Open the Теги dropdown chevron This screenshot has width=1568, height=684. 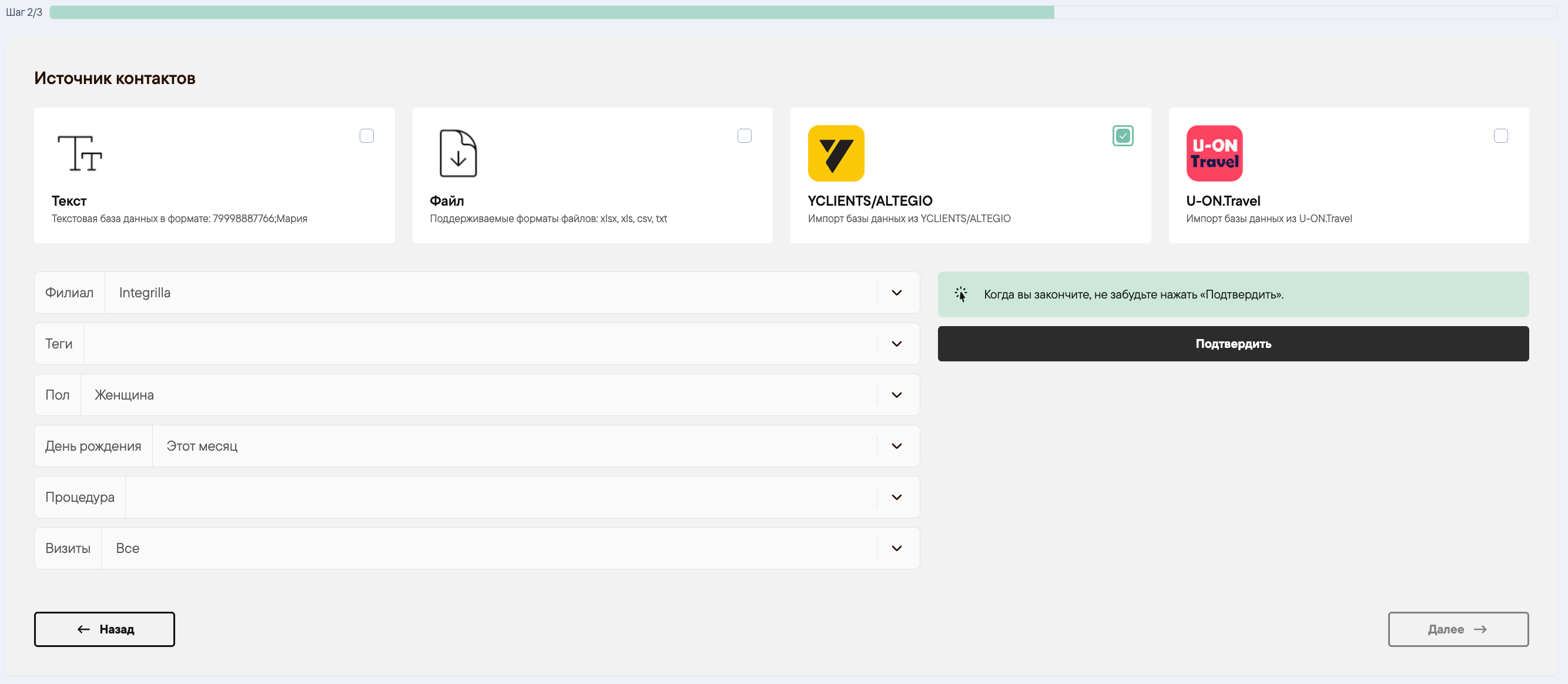tap(897, 344)
